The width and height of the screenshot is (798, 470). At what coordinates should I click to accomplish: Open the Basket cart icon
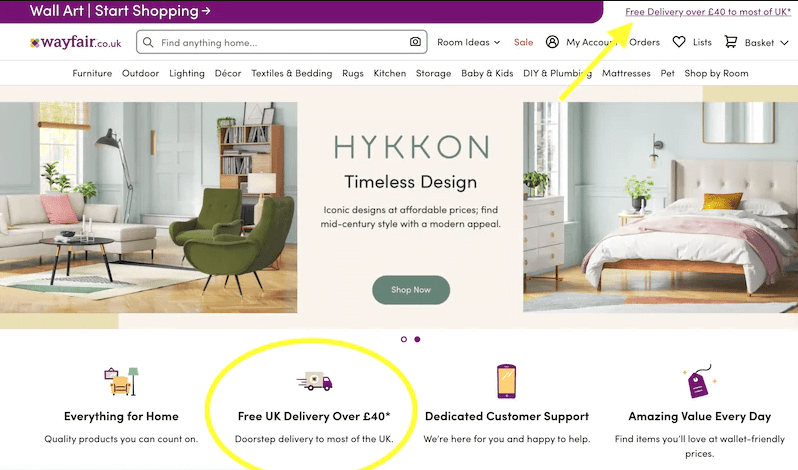(730, 43)
